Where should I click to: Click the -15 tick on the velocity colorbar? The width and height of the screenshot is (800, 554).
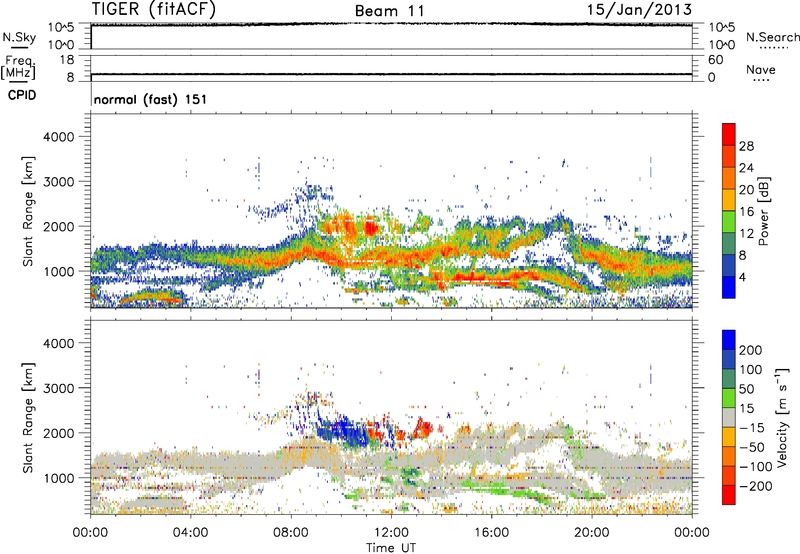(751, 427)
